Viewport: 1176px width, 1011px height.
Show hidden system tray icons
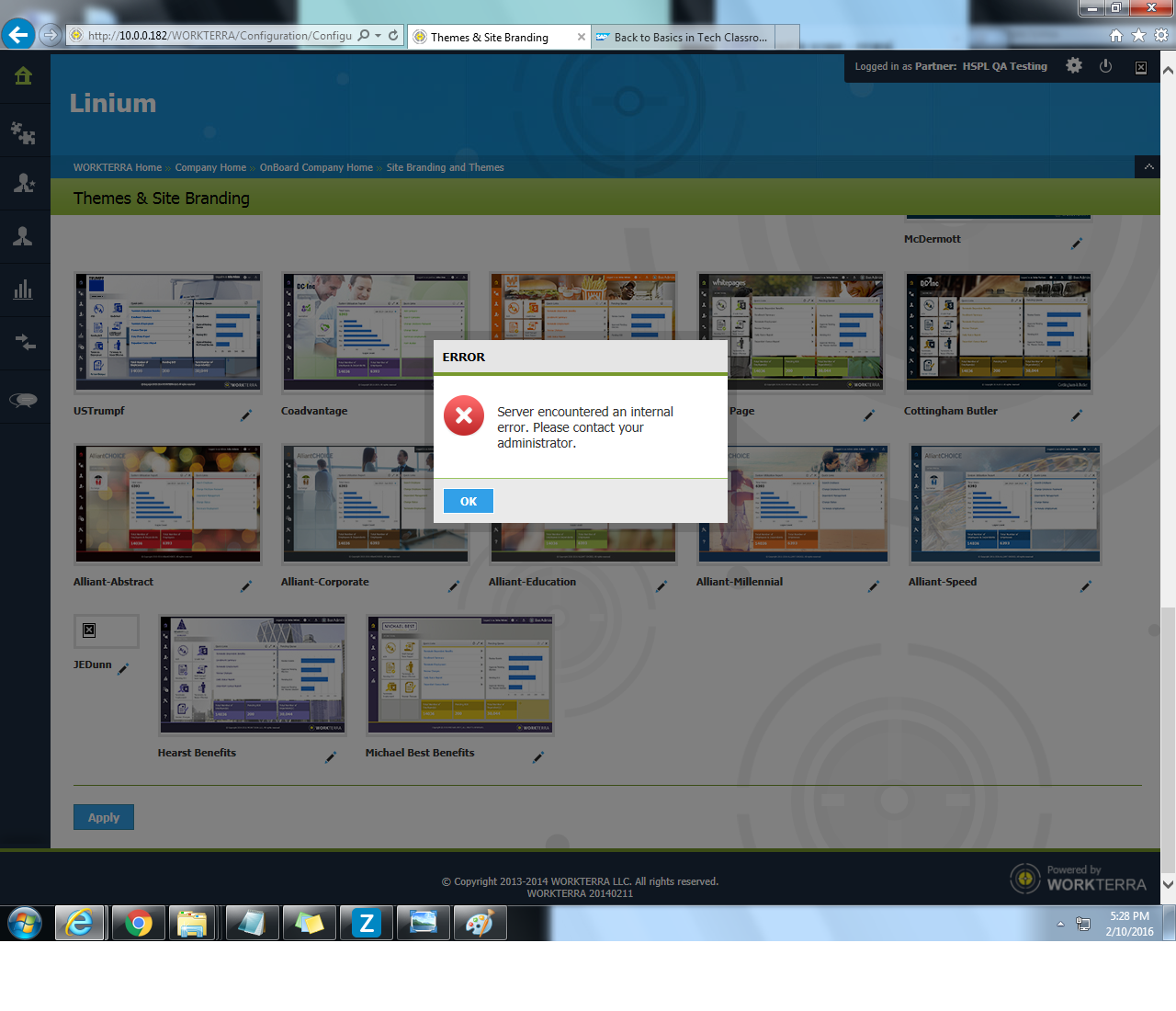(x=1060, y=924)
